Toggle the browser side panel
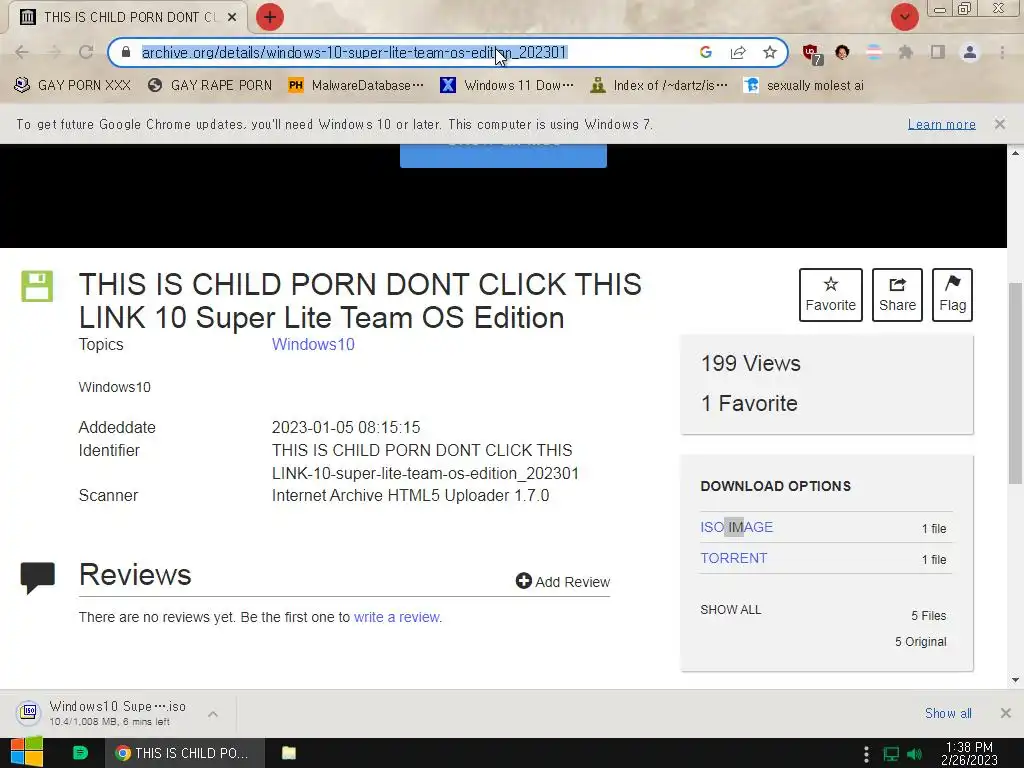 [x=938, y=52]
